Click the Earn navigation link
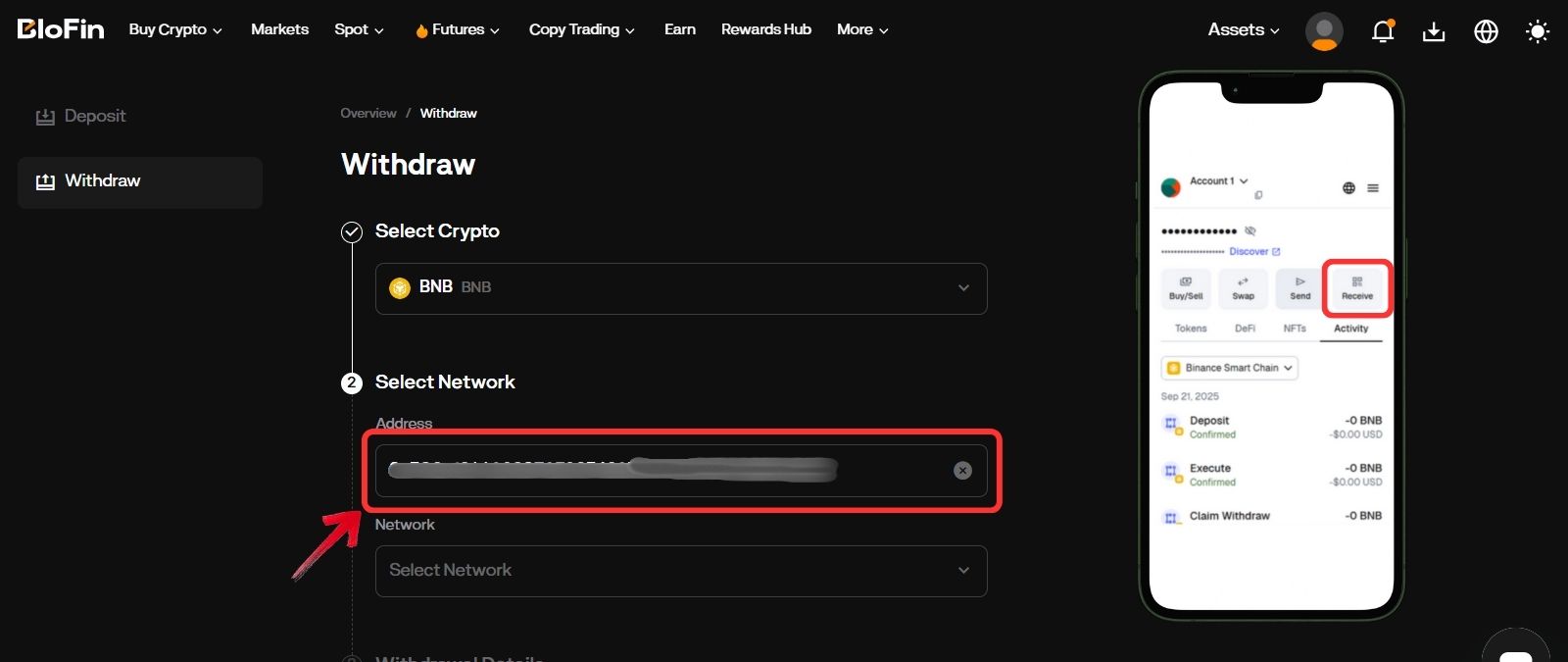The width and height of the screenshot is (1568, 662). click(x=679, y=29)
